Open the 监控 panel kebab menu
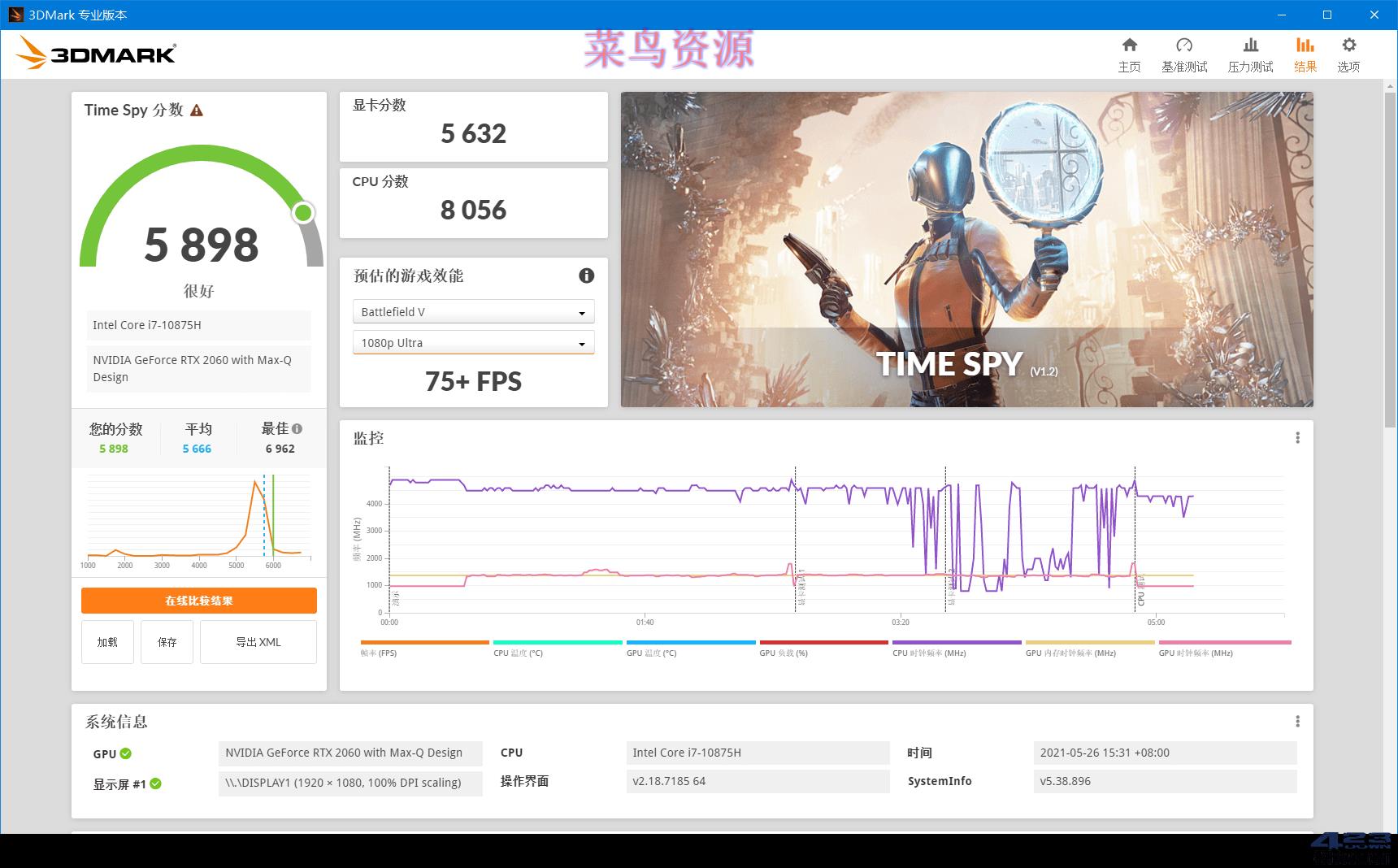Screen dimensions: 1398x868 coord(1298,436)
